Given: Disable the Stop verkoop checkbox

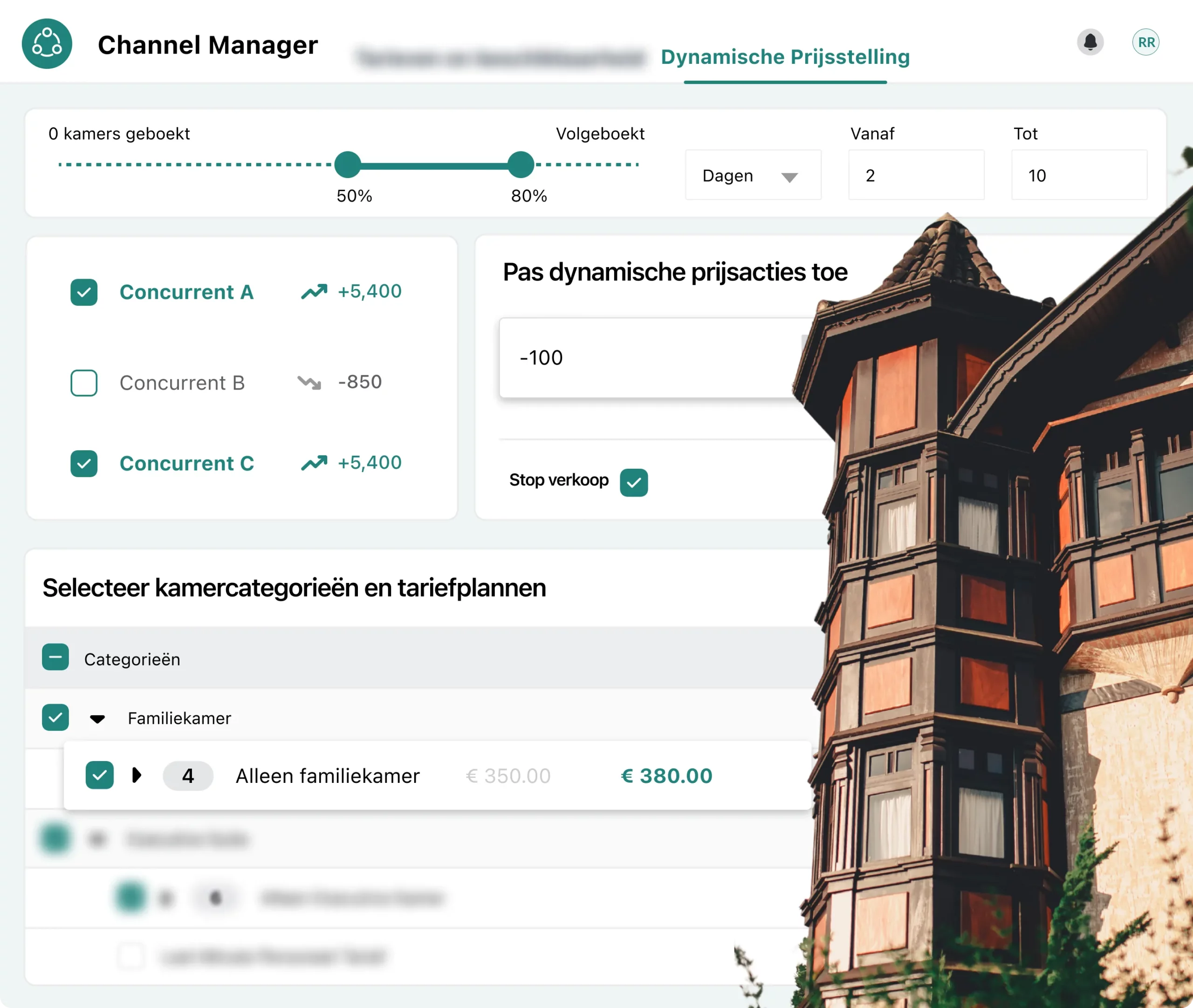Looking at the screenshot, I should point(634,482).
